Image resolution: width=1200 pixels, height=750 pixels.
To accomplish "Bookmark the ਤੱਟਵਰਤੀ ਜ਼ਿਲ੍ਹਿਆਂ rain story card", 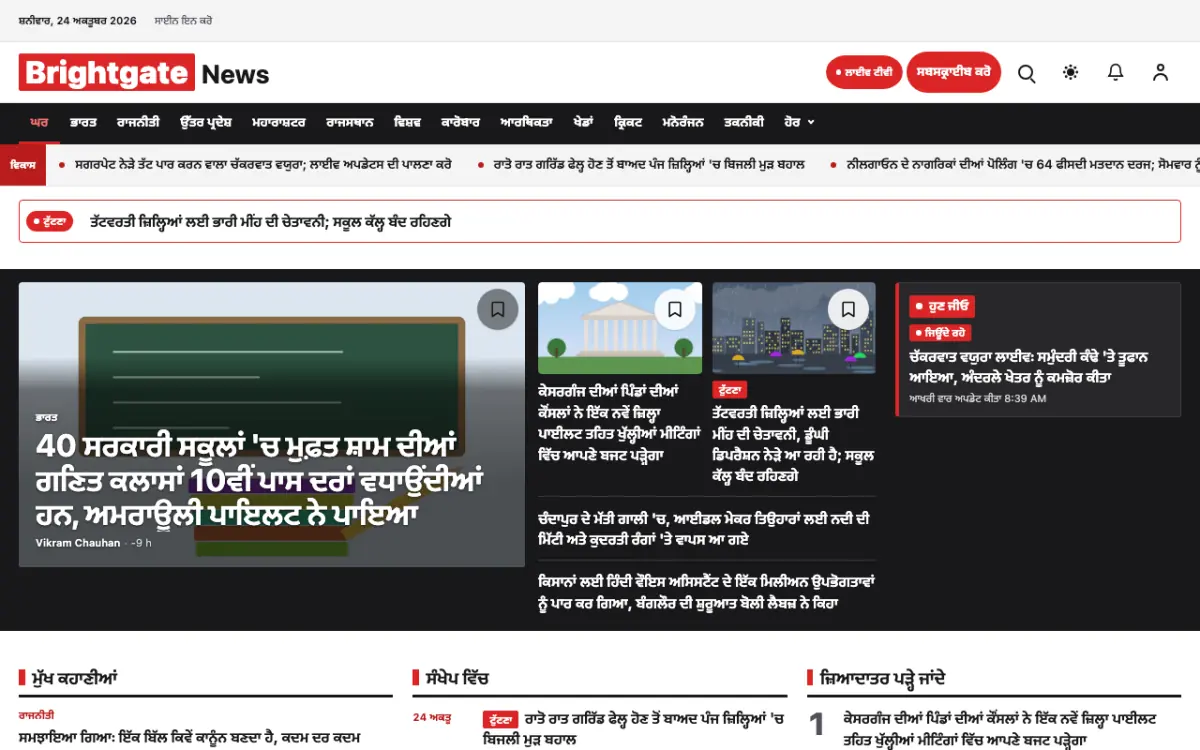I will click(x=848, y=309).
